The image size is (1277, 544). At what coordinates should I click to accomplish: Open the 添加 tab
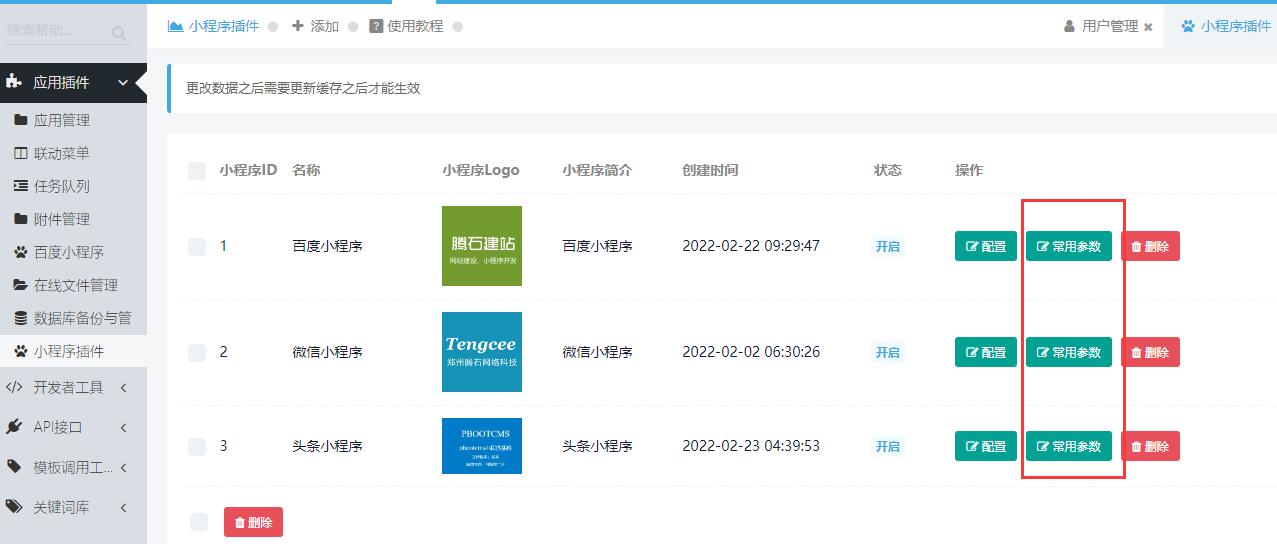(315, 26)
